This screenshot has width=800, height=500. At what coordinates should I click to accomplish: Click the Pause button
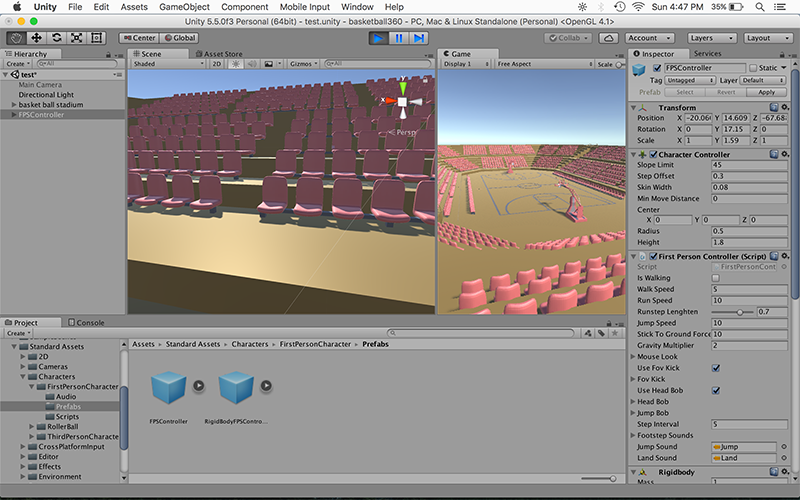[x=398, y=38]
